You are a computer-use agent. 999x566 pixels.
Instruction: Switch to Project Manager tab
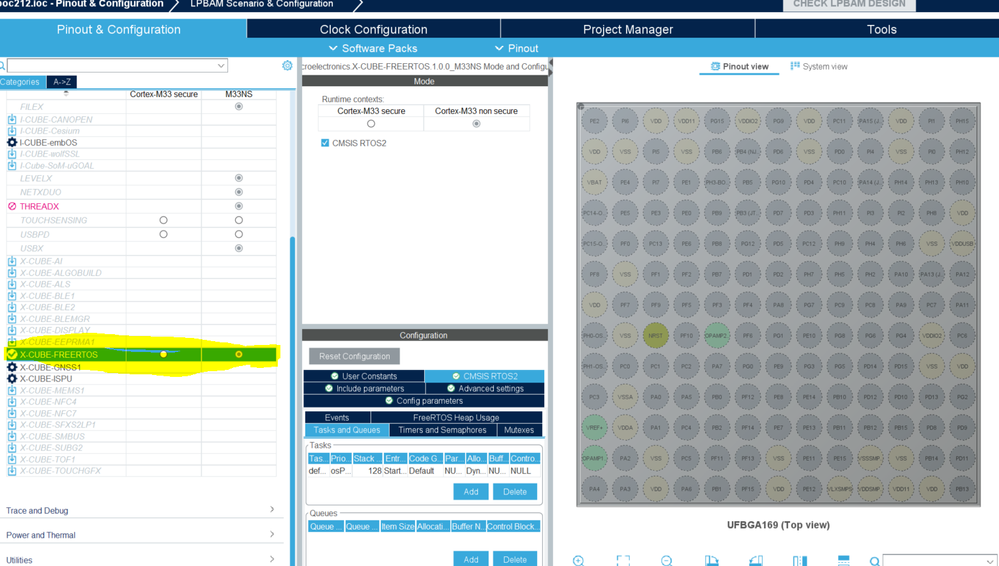pos(628,29)
